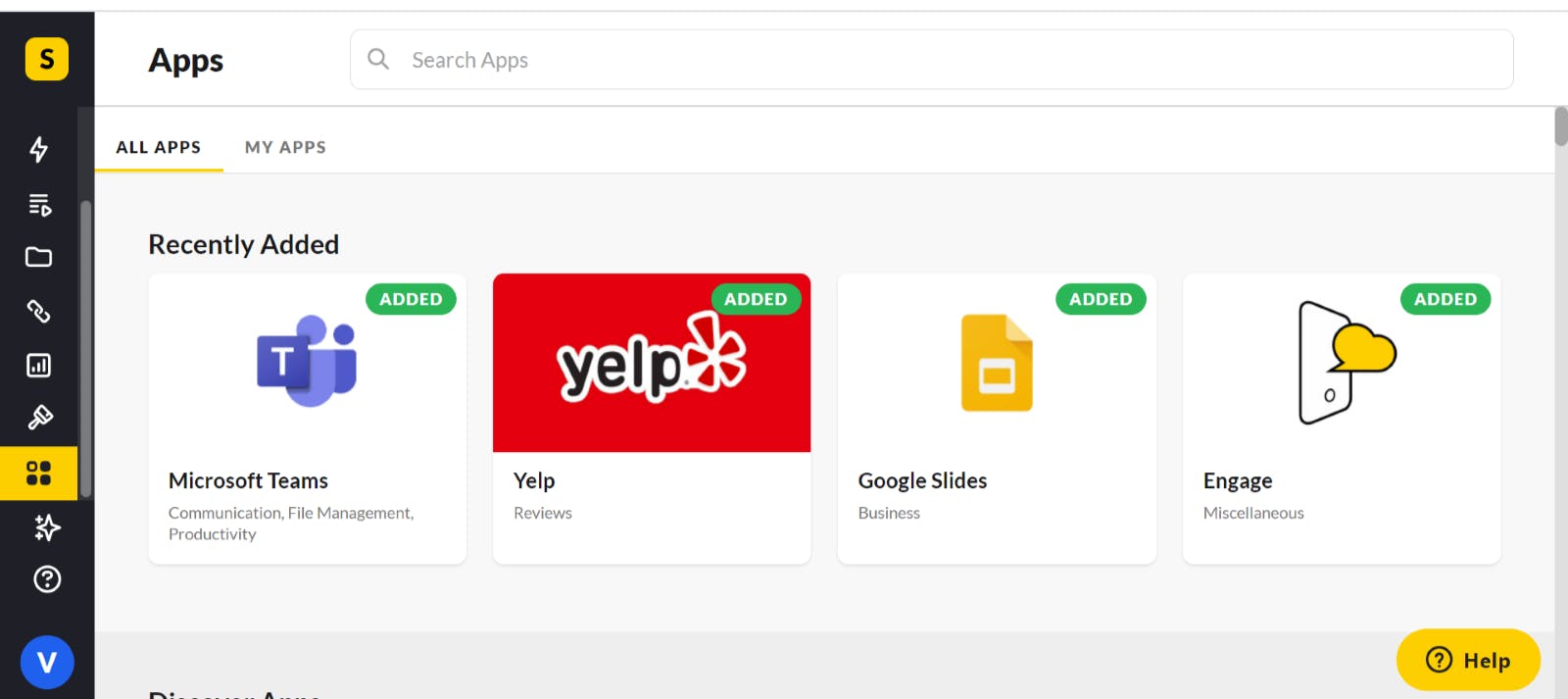This screenshot has width=1568, height=699.
Task: Click the 'Apps' page title
Action: coord(186,61)
